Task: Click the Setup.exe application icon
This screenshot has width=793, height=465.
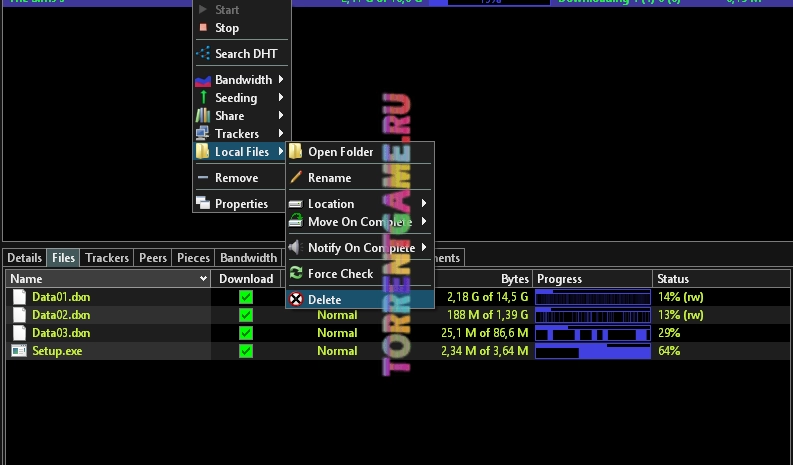Action: (x=19, y=351)
